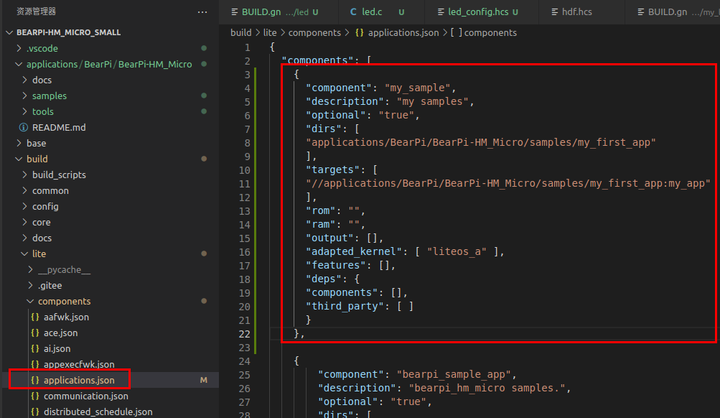Click the C icon on the led.c tab
Image resolution: width=720 pixels, height=418 pixels.
[x=353, y=12]
